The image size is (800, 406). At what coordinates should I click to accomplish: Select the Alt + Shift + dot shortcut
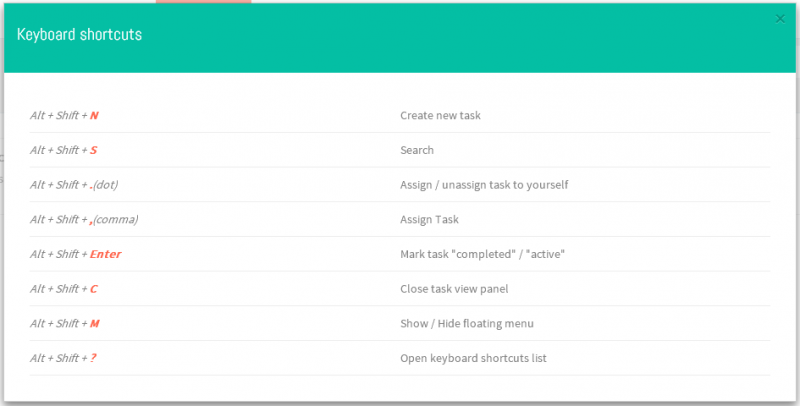tap(74, 185)
